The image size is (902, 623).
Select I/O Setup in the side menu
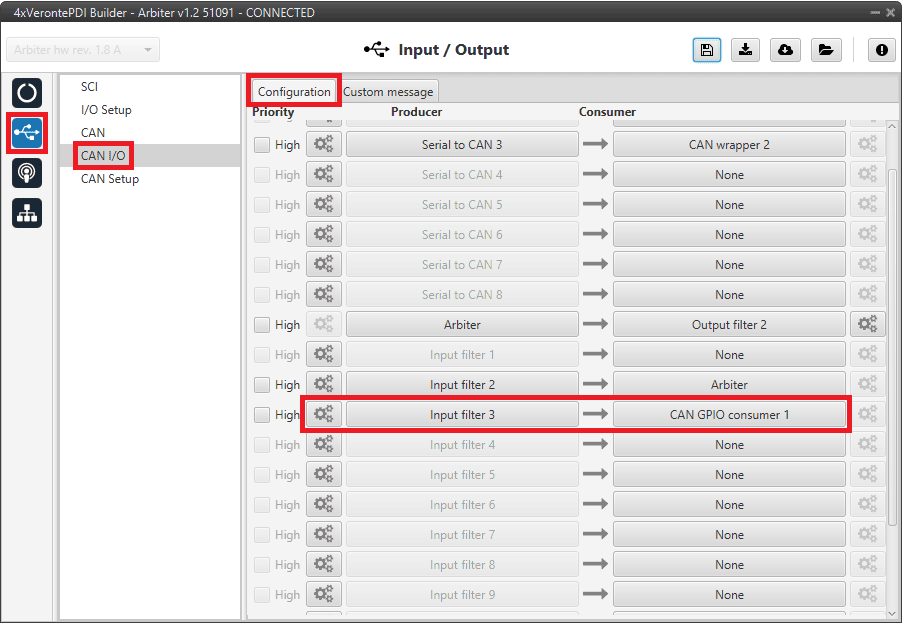(106, 110)
